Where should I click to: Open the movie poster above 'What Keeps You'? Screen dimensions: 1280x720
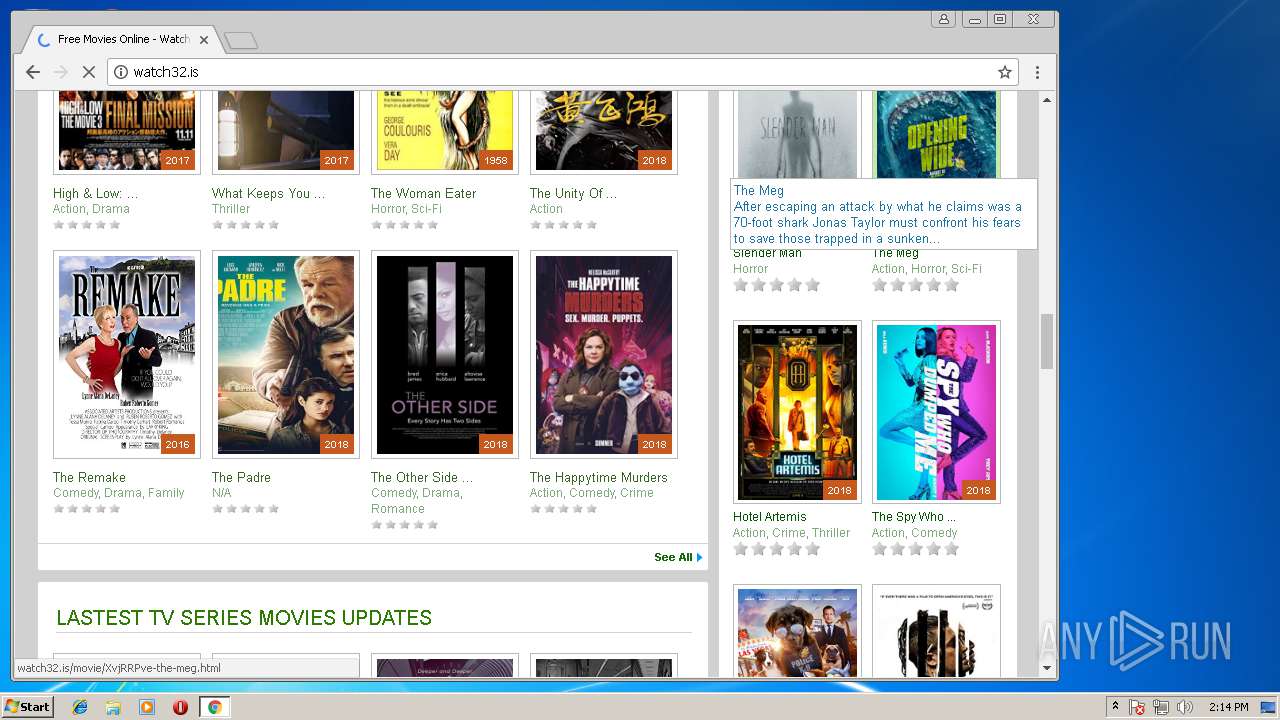[x=285, y=132]
